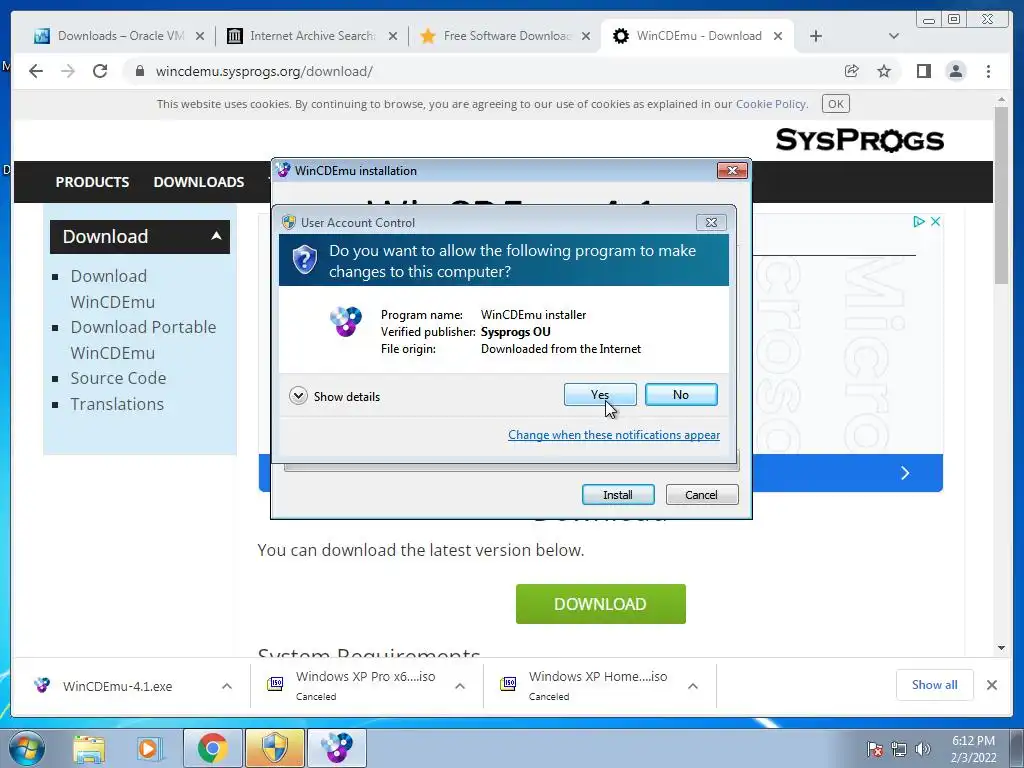The image size is (1024, 768).
Task: Close the advertisement with X
Action: tap(935, 221)
